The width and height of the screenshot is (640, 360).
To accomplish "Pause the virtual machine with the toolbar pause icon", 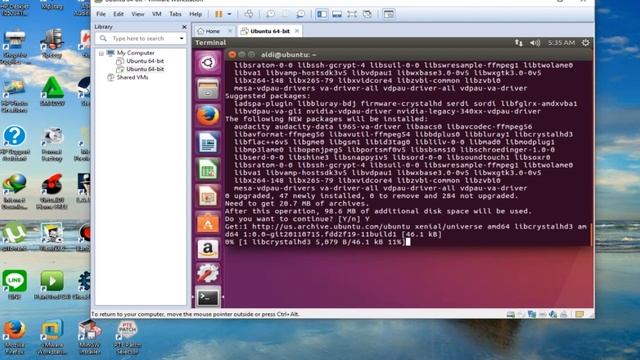I will pyautogui.click(x=219, y=14).
